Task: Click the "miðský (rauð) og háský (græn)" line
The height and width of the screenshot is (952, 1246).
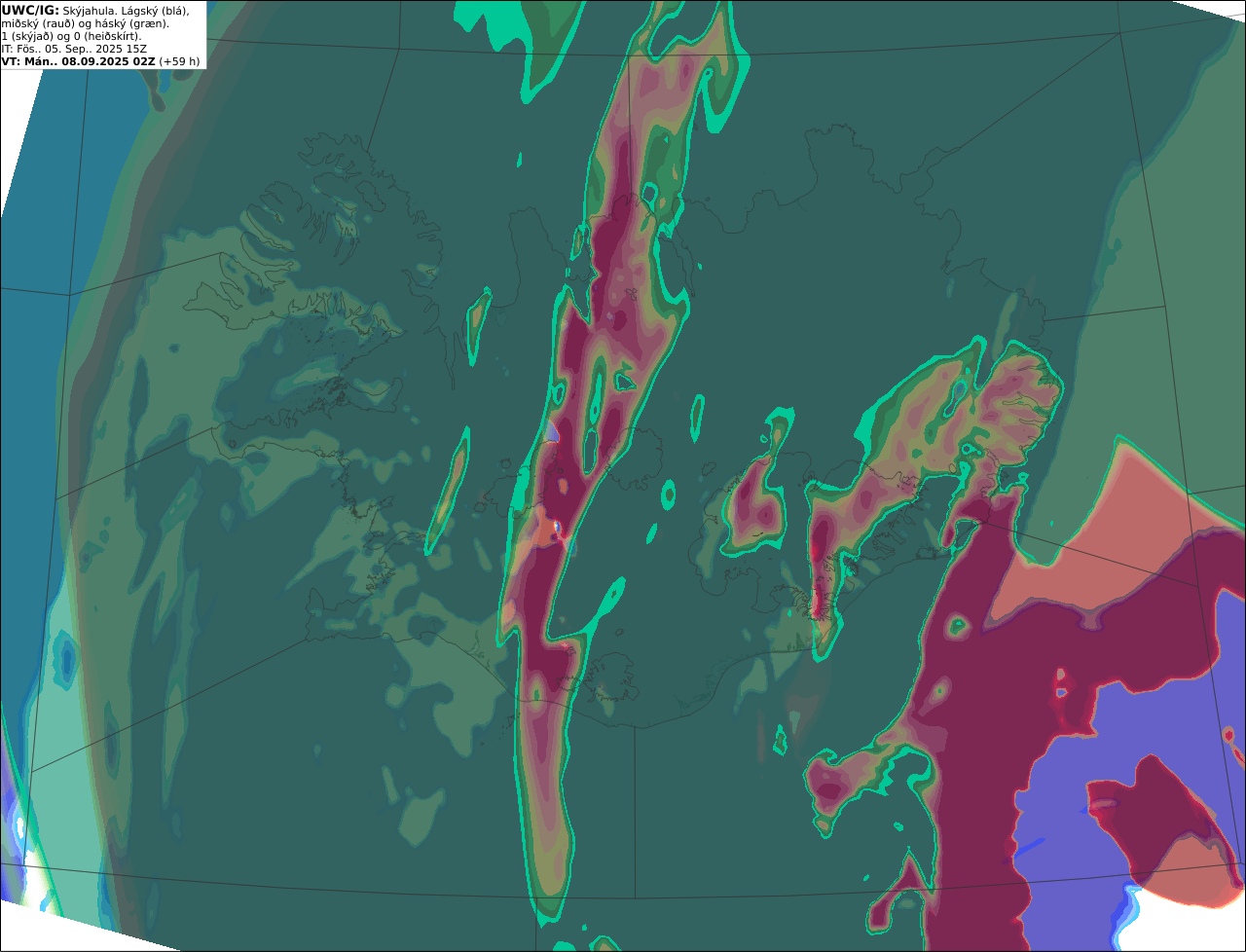Action: click(x=85, y=23)
